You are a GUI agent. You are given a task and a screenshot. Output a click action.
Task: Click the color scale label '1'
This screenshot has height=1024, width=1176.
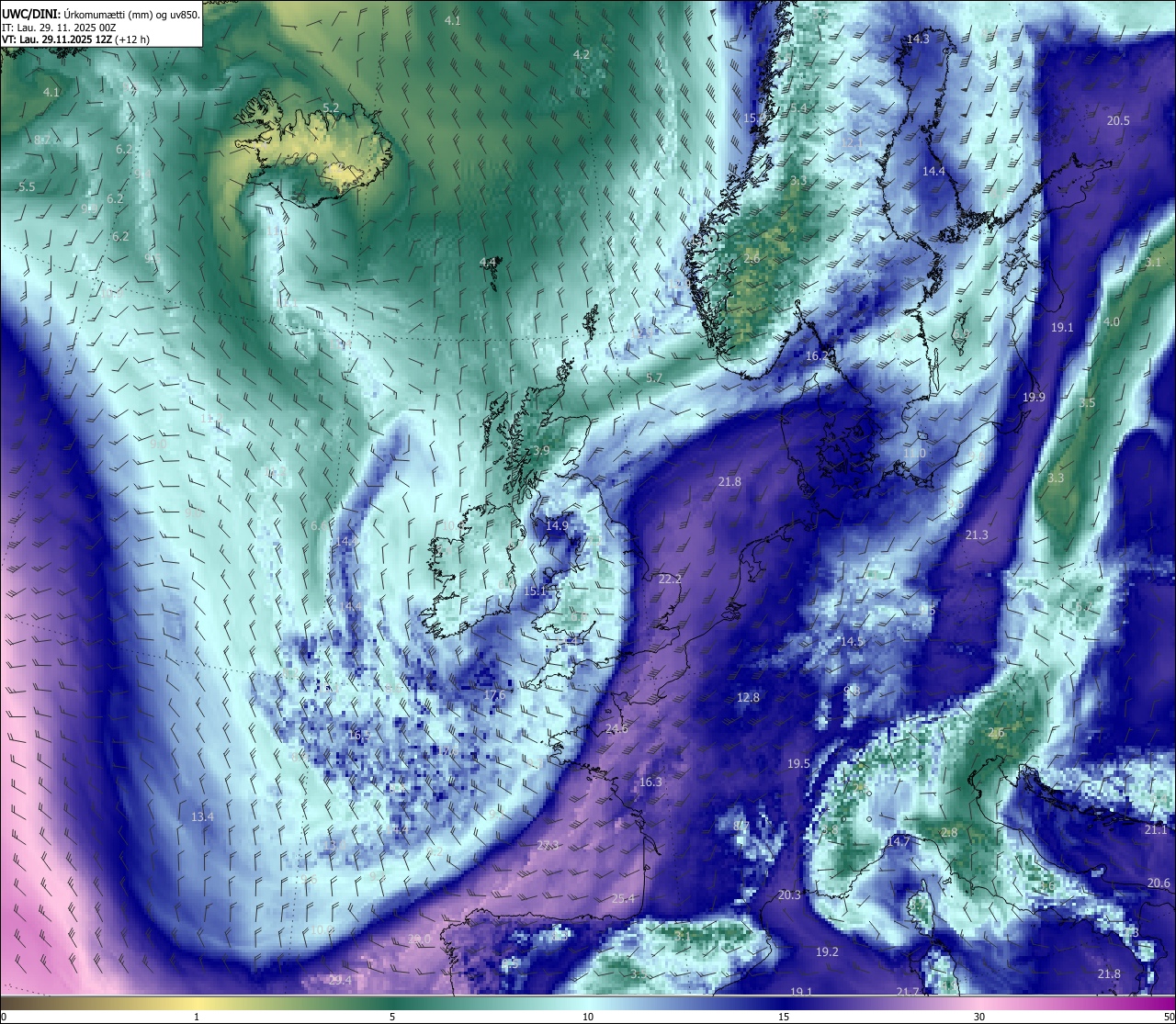tap(197, 1017)
